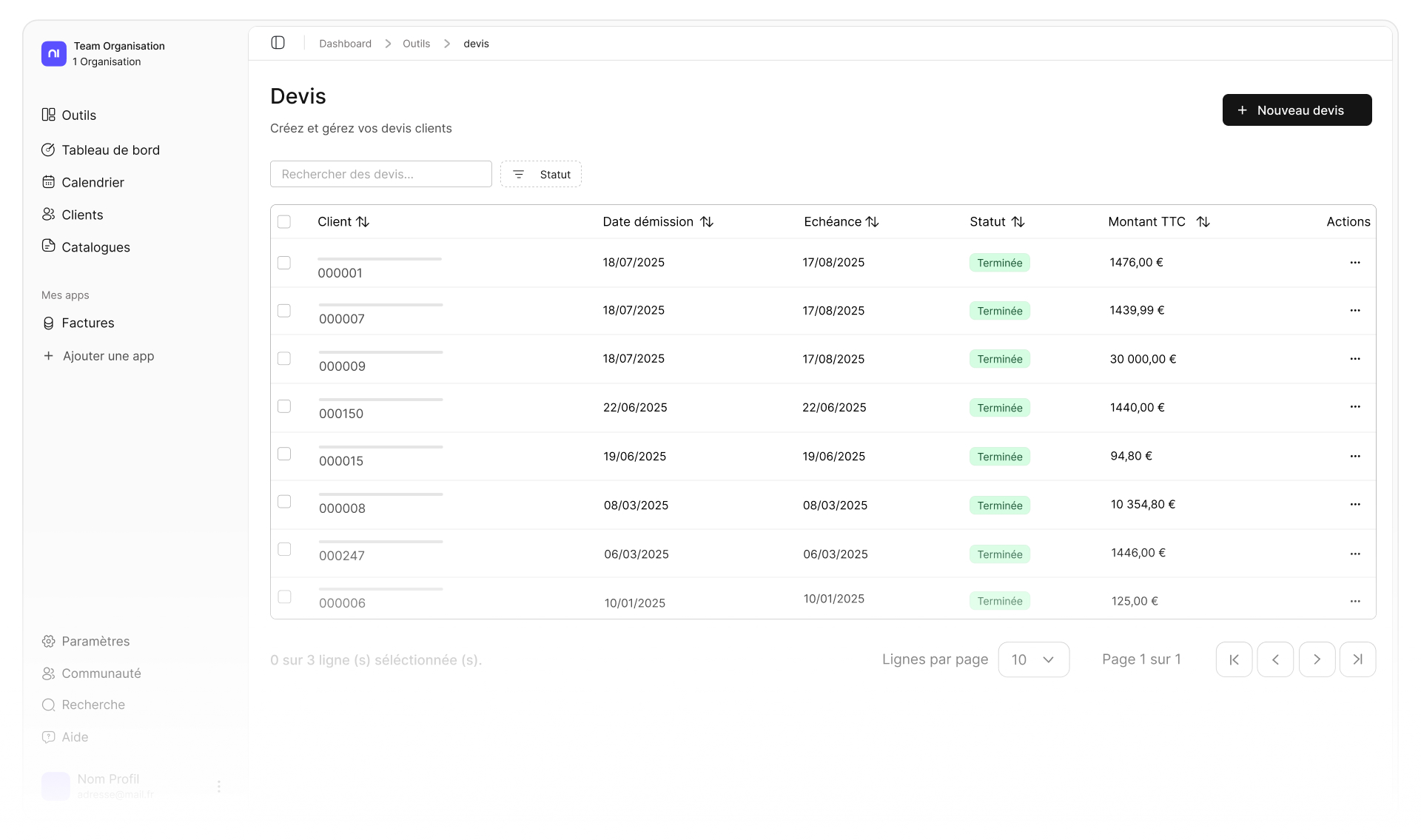1421x840 pixels.
Task: Open Calendrier in the sidebar
Action: coord(93,183)
